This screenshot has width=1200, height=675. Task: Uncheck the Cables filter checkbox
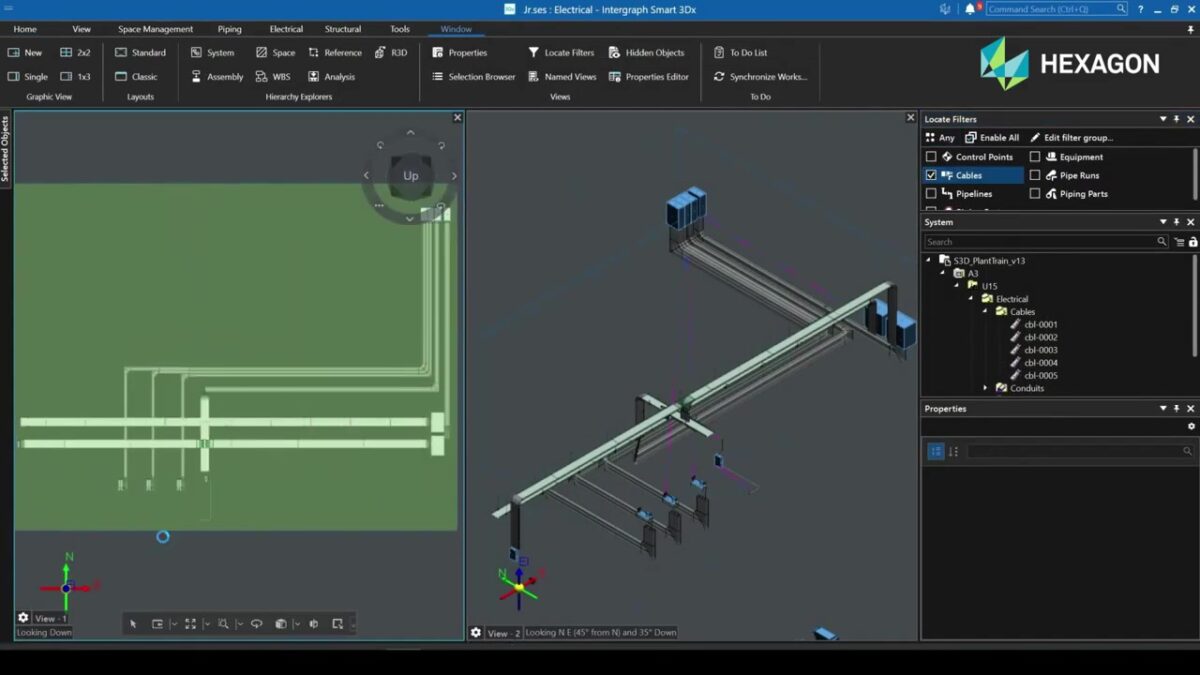[x=931, y=175]
